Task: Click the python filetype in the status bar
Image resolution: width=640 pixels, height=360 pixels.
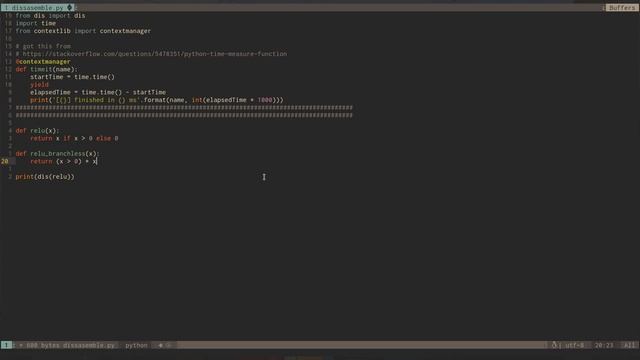Action: pos(136,345)
